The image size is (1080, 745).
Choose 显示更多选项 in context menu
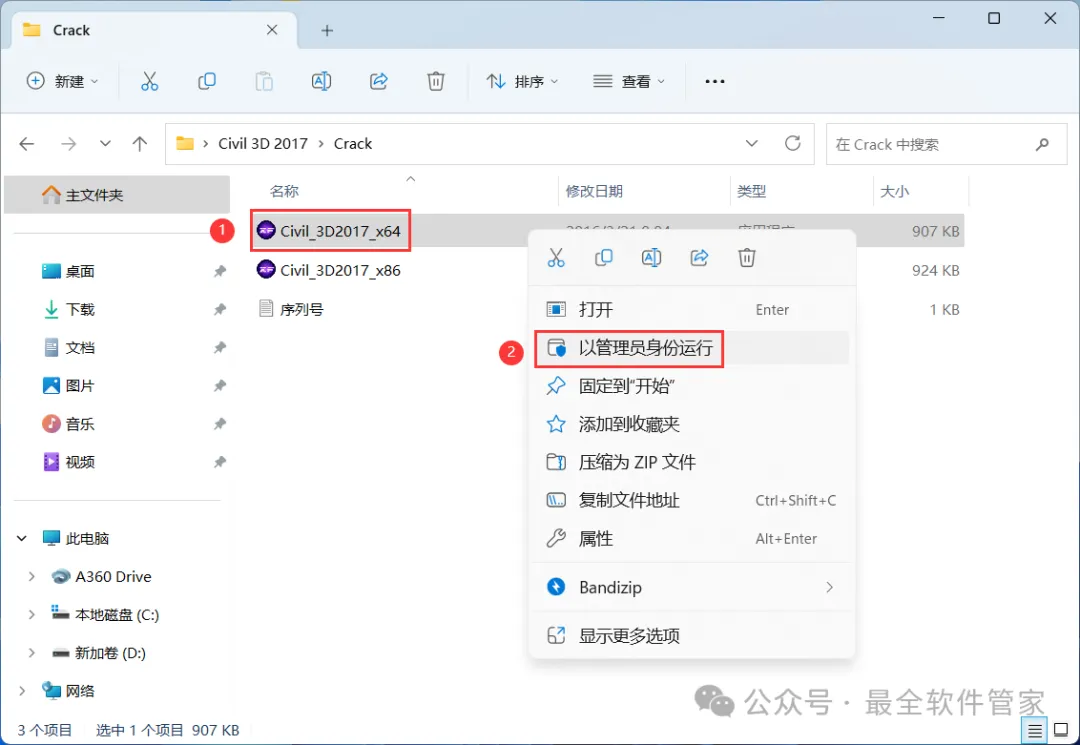692,636
